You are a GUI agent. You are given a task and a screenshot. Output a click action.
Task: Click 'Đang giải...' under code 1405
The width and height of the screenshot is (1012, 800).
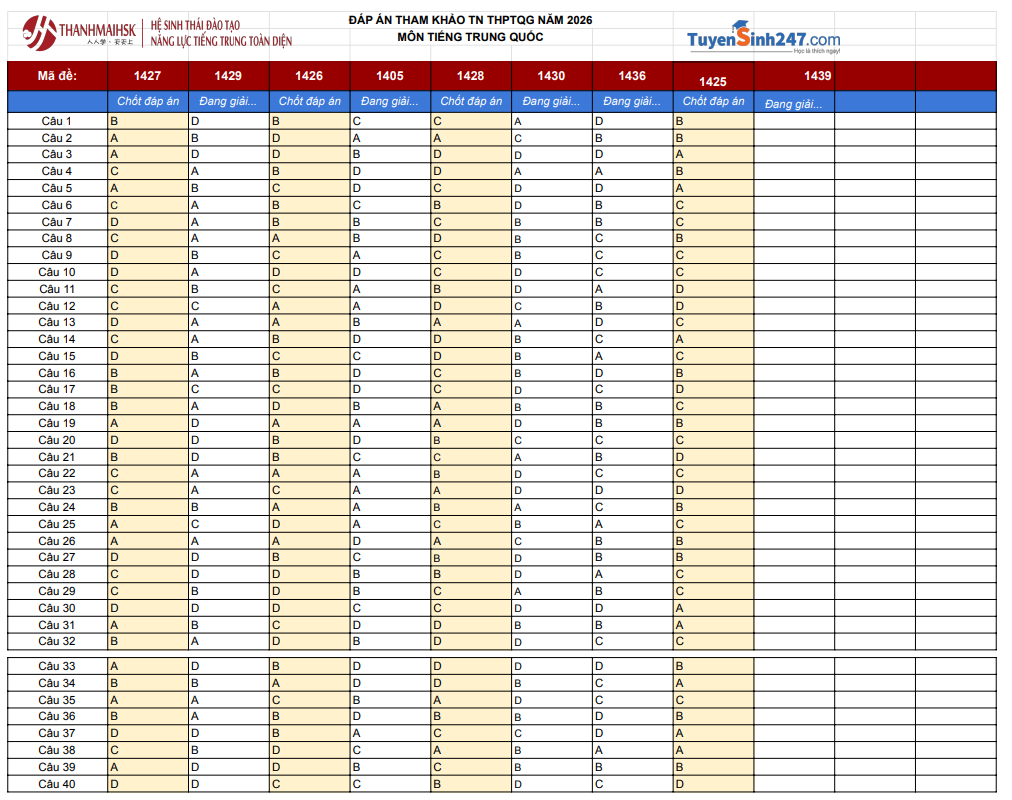(x=390, y=101)
